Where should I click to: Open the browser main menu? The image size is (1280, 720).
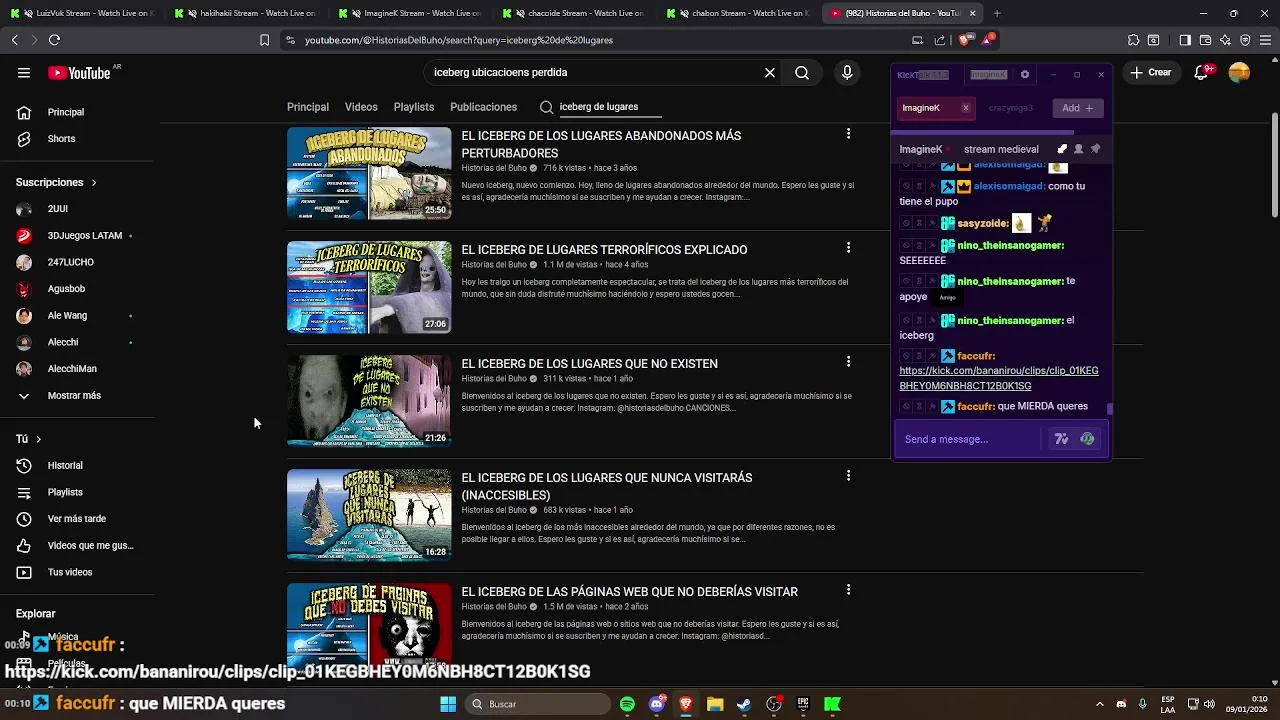(1265, 40)
